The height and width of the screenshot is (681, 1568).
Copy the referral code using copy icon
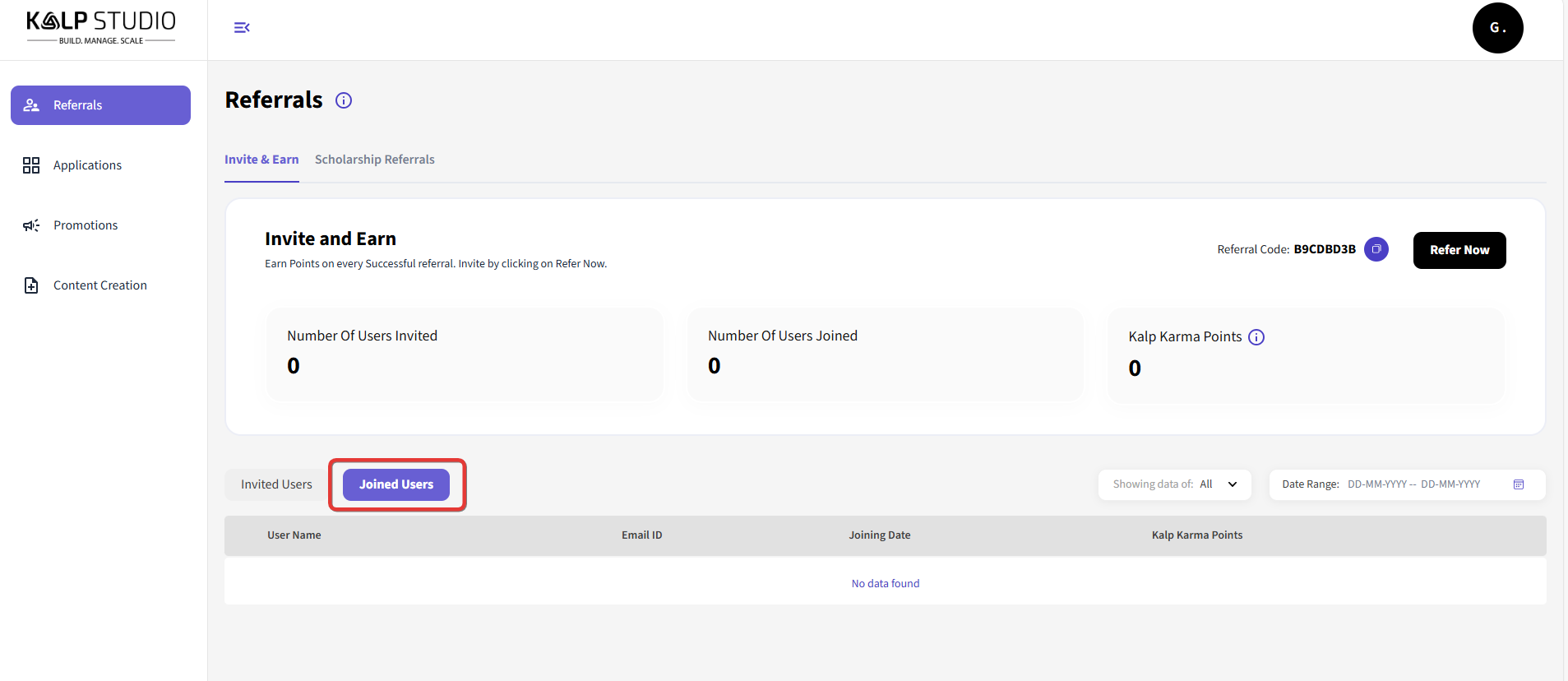tap(1376, 249)
